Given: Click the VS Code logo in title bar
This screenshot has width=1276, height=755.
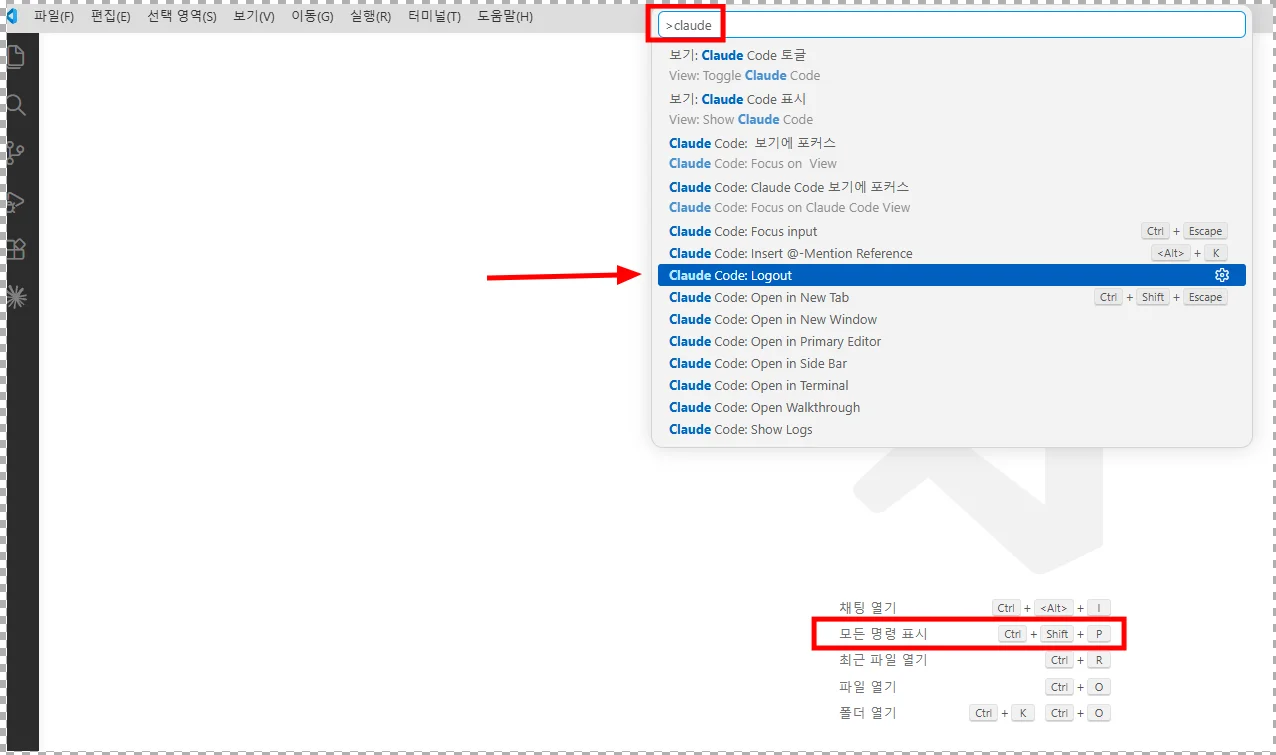Looking at the screenshot, I should 13,16.
